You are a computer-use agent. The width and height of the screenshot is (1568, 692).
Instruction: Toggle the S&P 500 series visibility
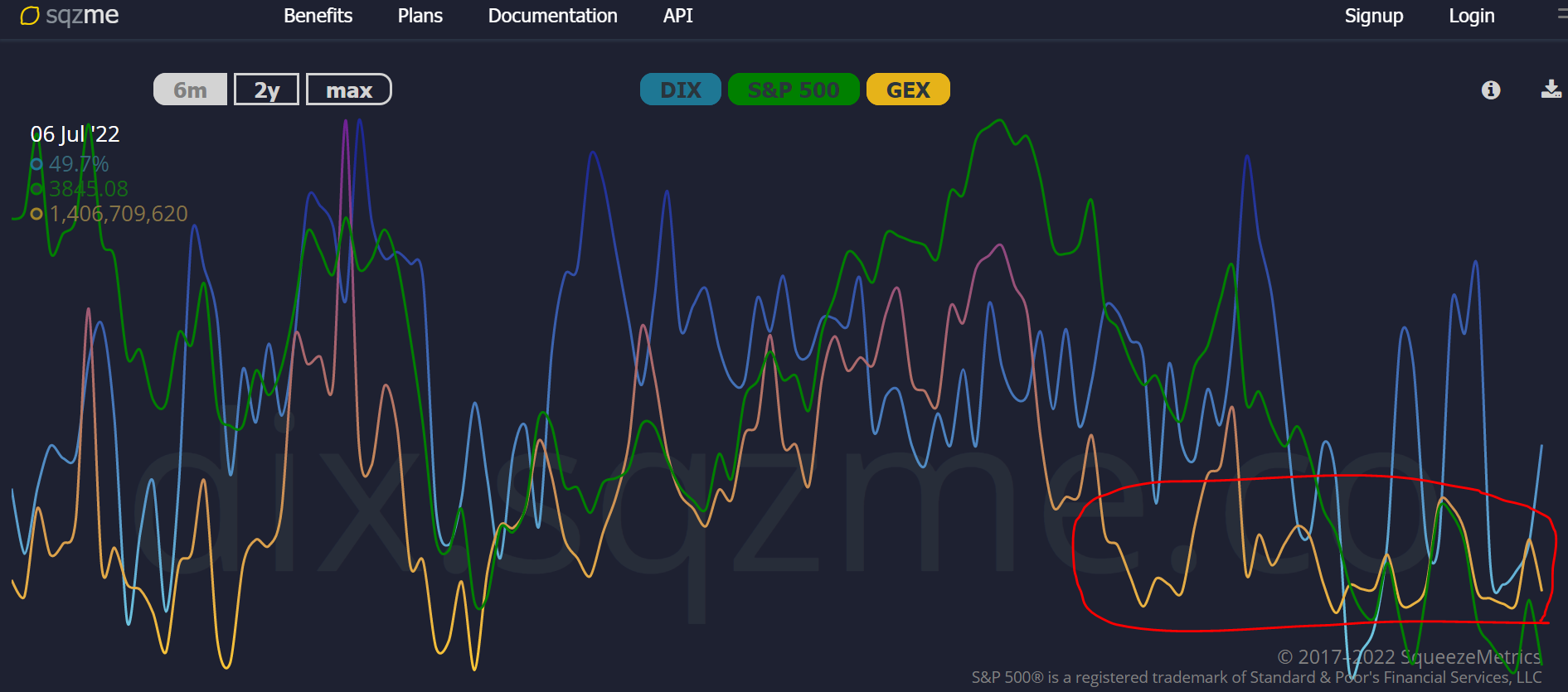(x=793, y=90)
